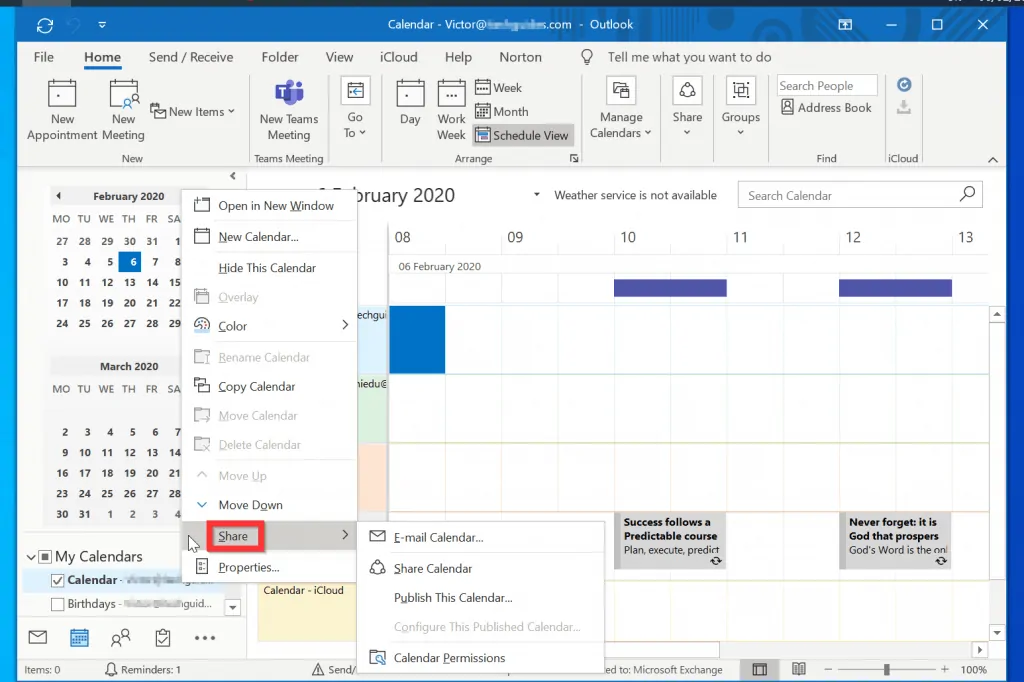Image resolution: width=1024 pixels, height=682 pixels.
Task: Open the iCloud tab
Action: 398,57
